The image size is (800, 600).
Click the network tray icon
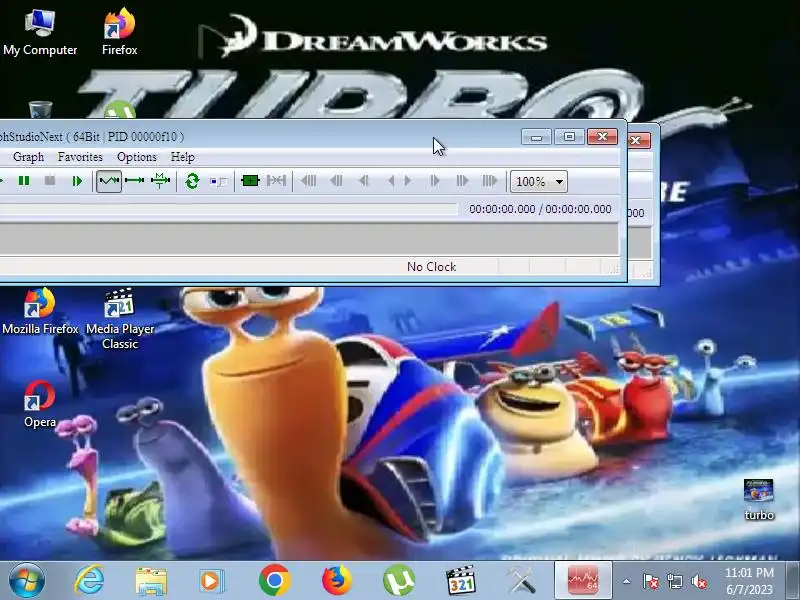pyautogui.click(x=674, y=581)
